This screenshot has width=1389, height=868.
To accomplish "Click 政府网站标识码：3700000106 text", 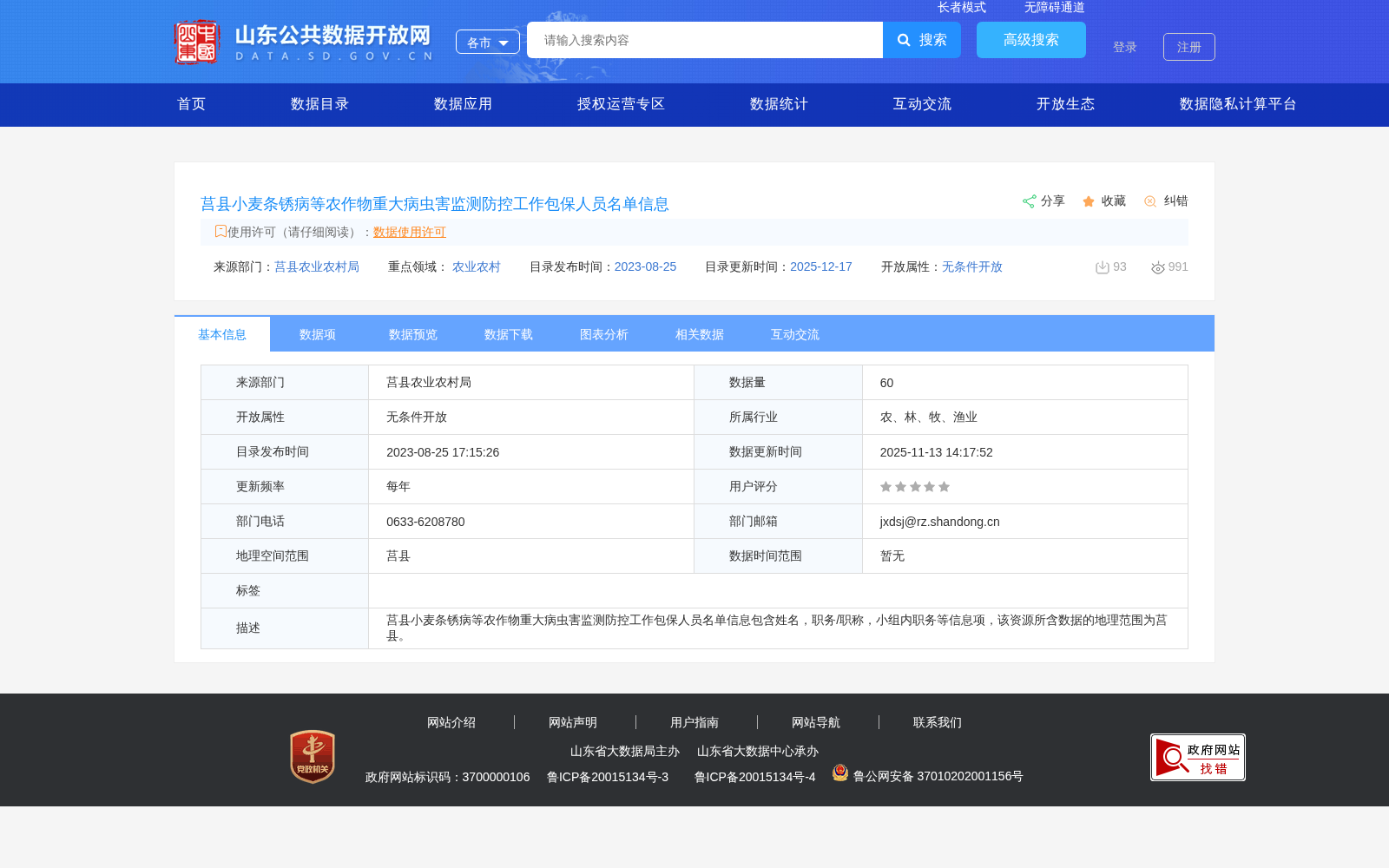I will tap(448, 777).
